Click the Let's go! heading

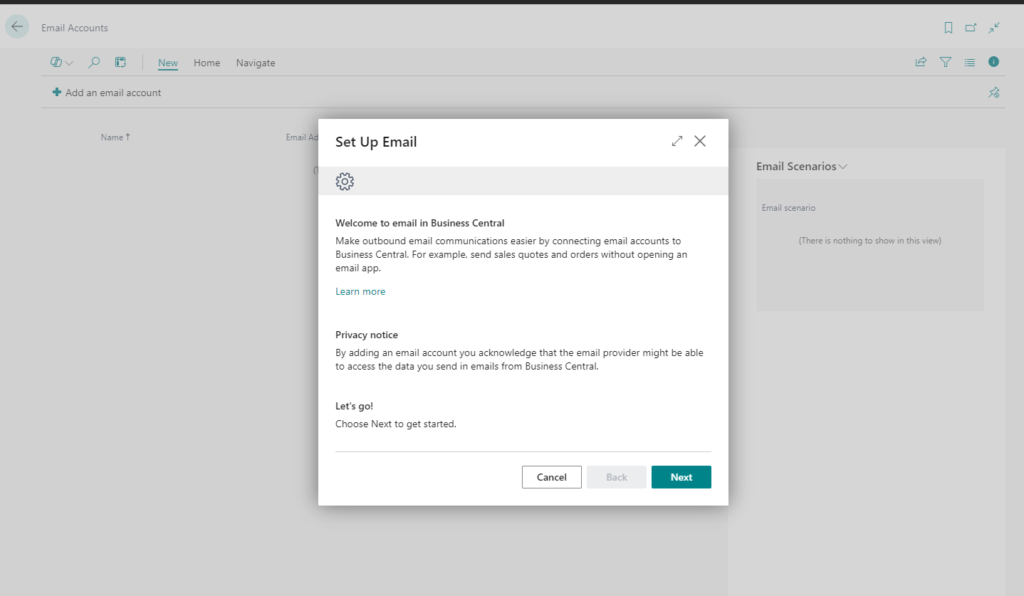(354, 405)
